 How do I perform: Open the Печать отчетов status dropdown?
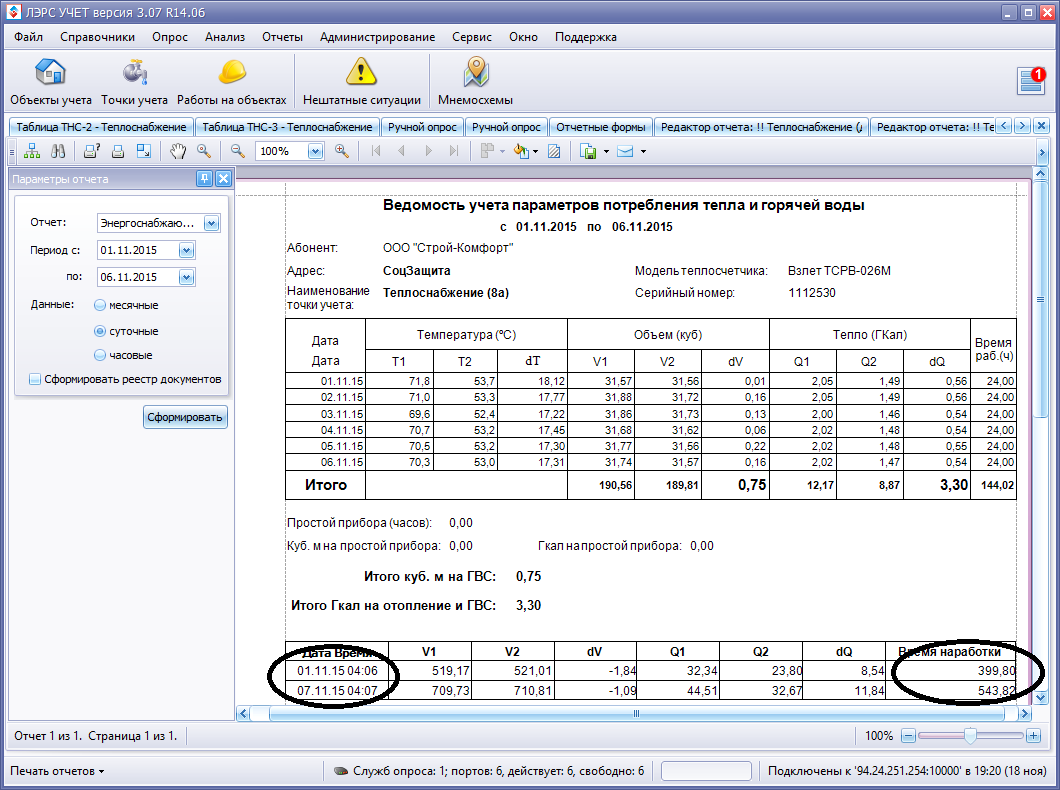point(57,771)
